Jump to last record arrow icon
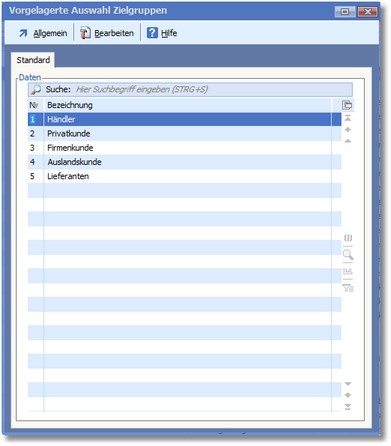This screenshot has height=446, width=391. (348, 407)
